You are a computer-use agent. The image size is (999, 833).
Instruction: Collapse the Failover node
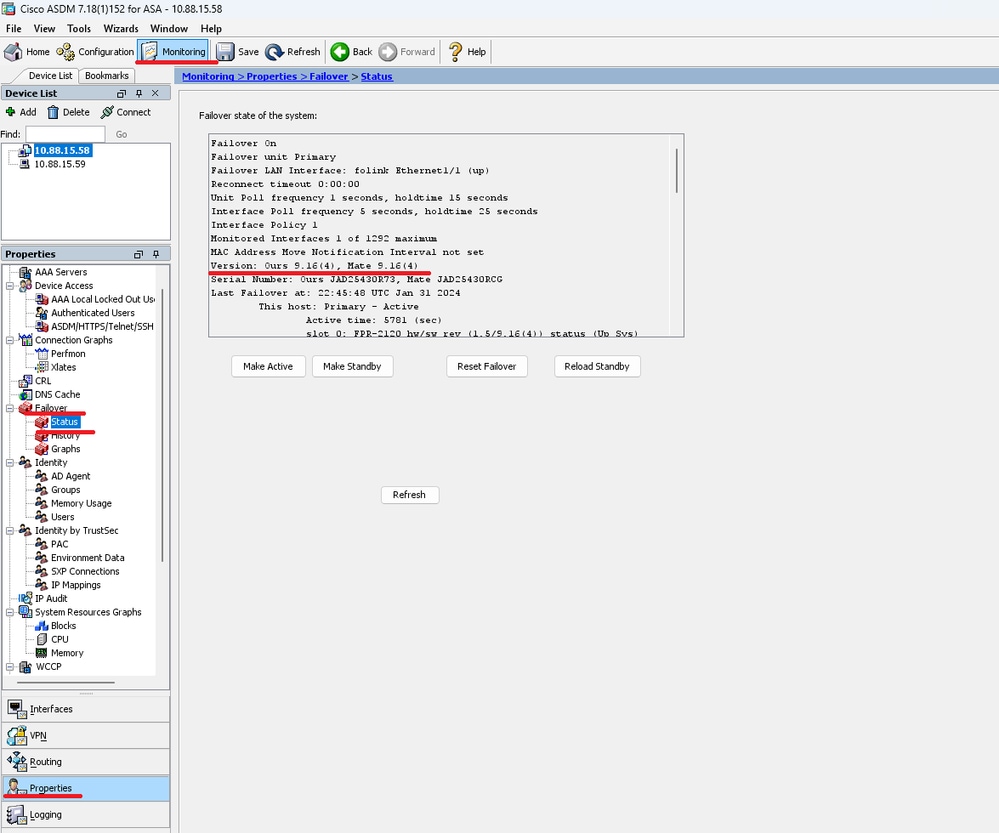pos(10,408)
